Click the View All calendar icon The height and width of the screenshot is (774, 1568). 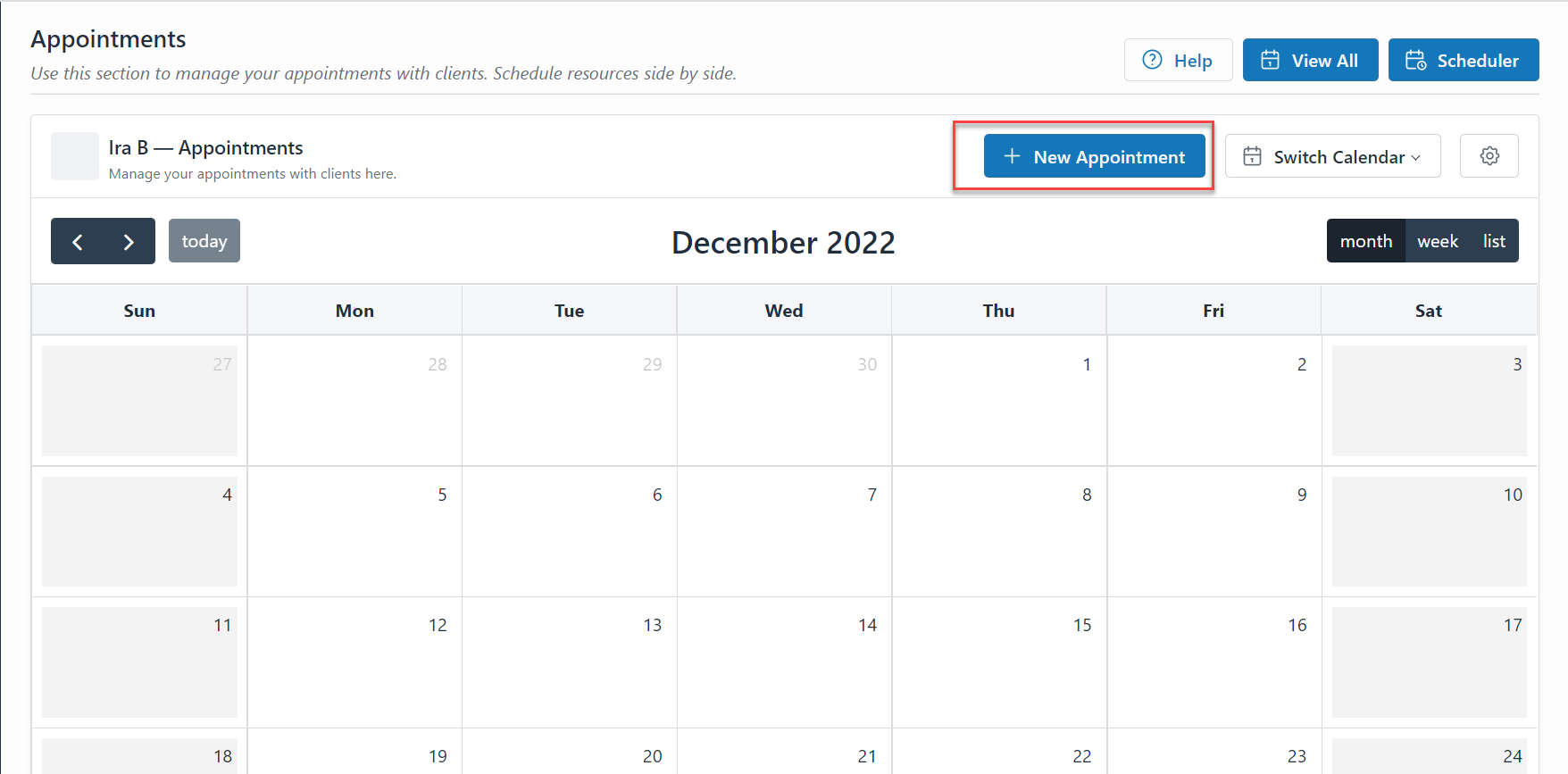[1269, 60]
